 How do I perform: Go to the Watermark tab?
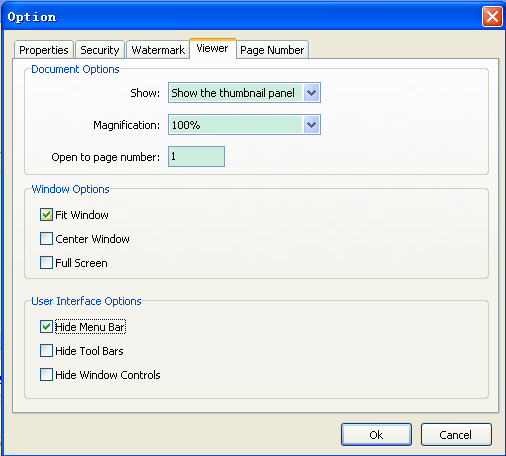pos(158,50)
